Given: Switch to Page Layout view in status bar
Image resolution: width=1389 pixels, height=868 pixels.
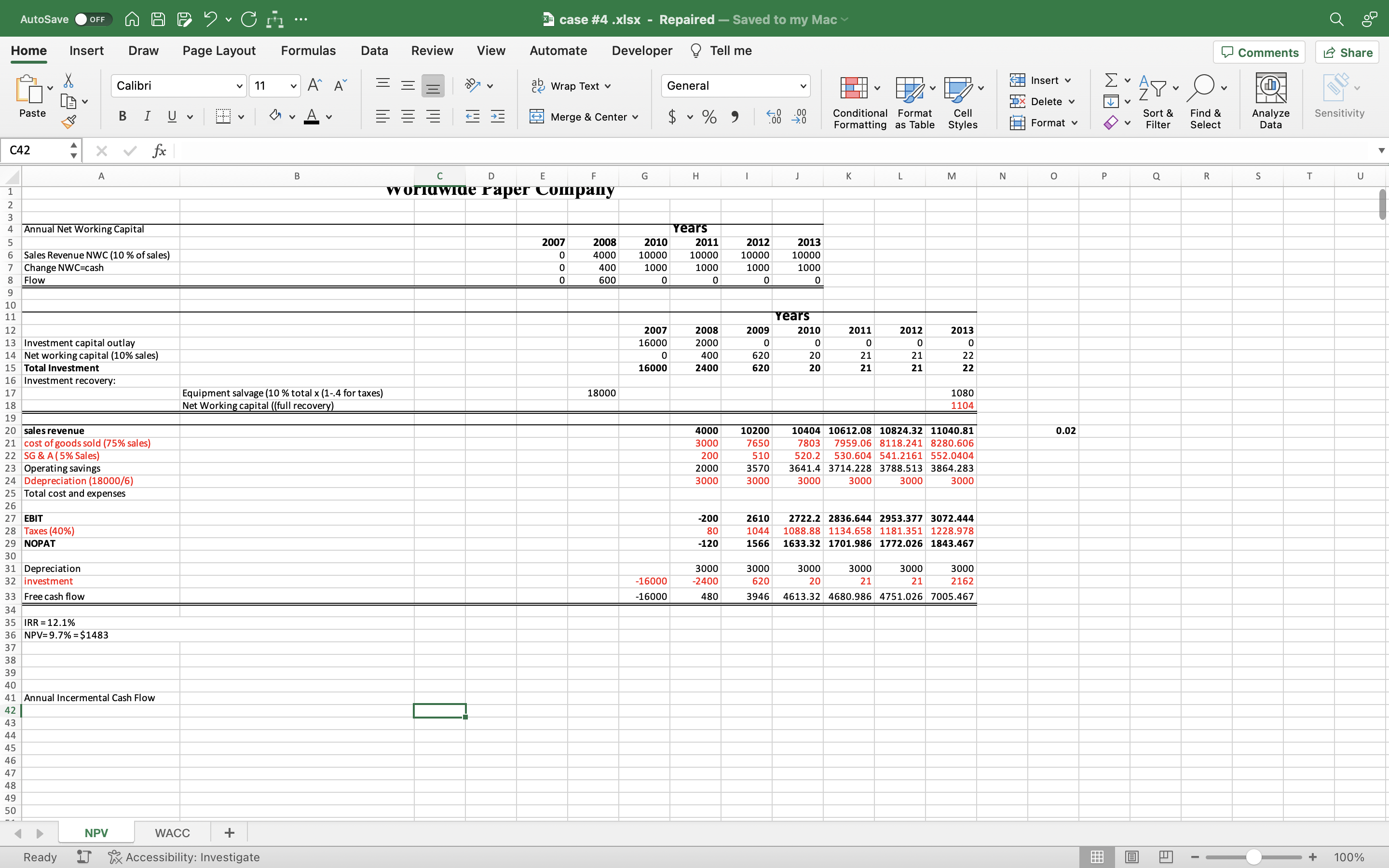Looking at the screenshot, I should [x=1131, y=857].
